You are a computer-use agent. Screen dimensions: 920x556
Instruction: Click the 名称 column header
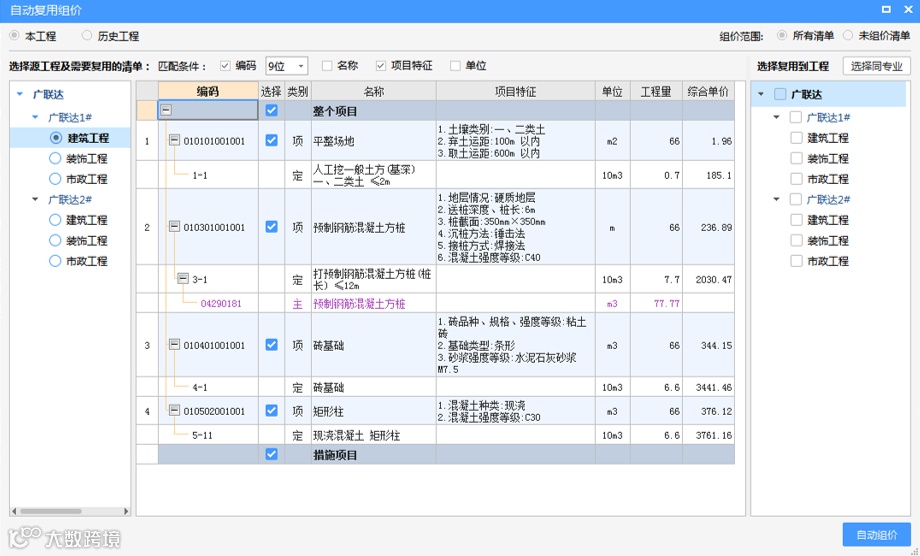(x=374, y=91)
